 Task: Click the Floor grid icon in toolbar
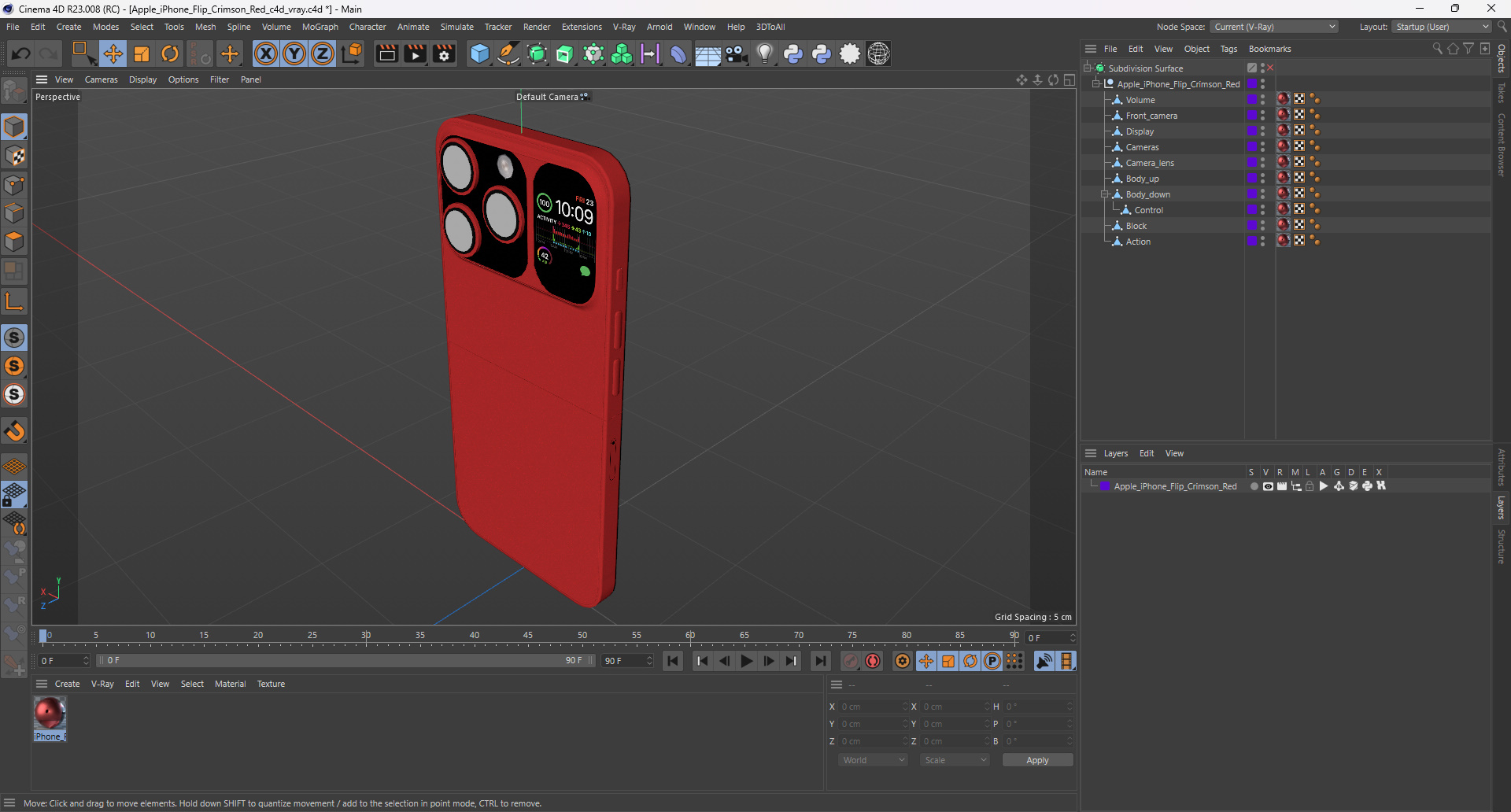[707, 54]
